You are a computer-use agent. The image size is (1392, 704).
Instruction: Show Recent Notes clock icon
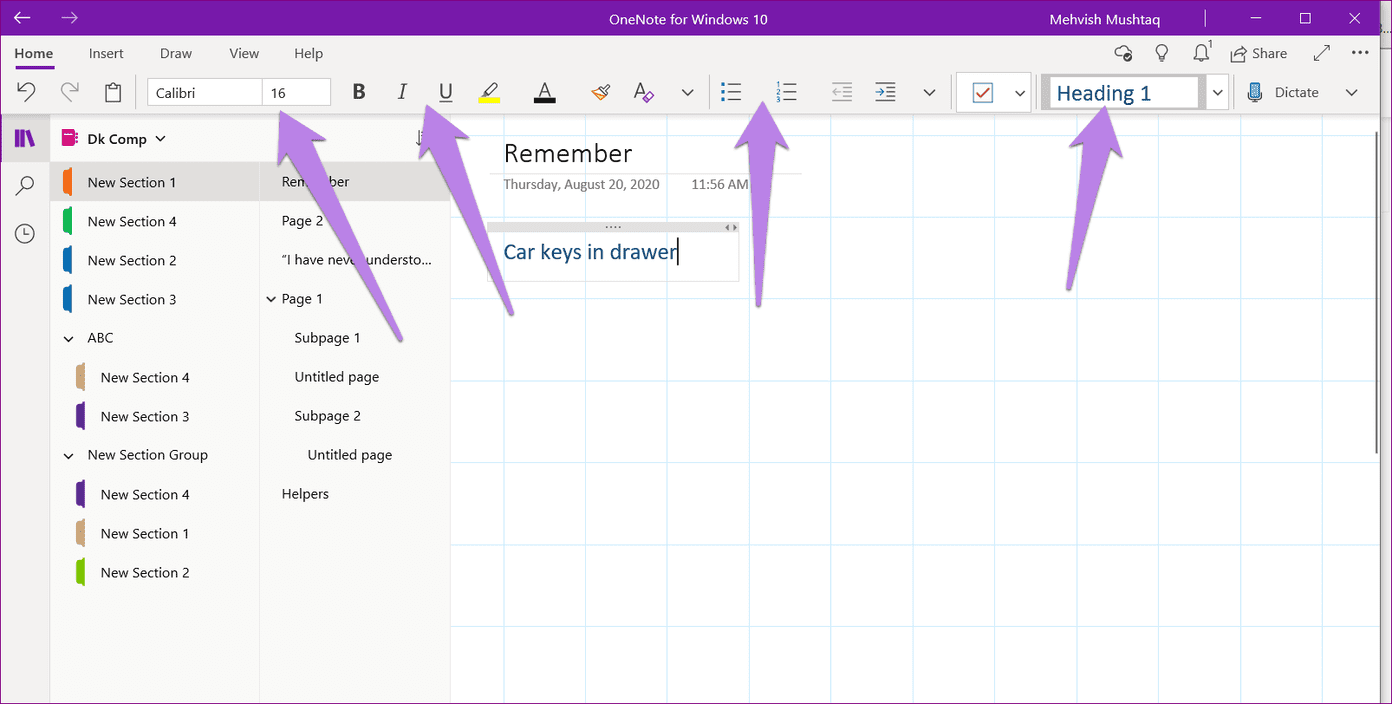[x=25, y=234]
